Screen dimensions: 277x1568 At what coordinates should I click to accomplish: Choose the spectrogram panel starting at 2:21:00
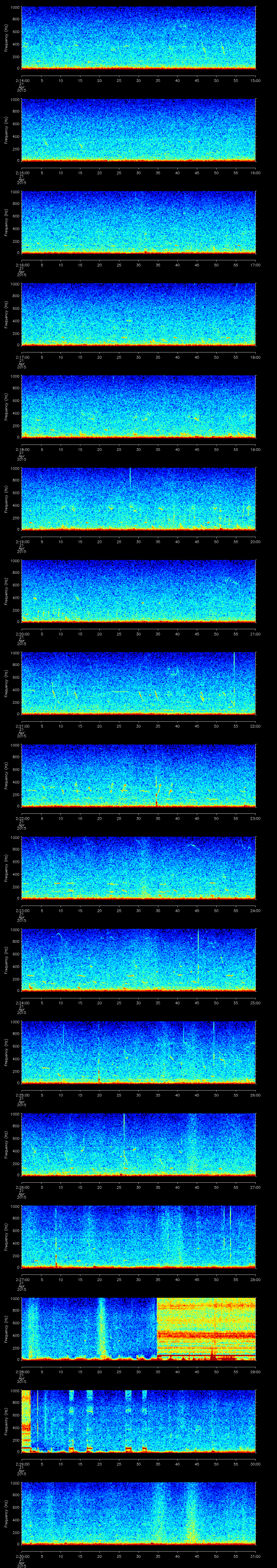coord(138,683)
